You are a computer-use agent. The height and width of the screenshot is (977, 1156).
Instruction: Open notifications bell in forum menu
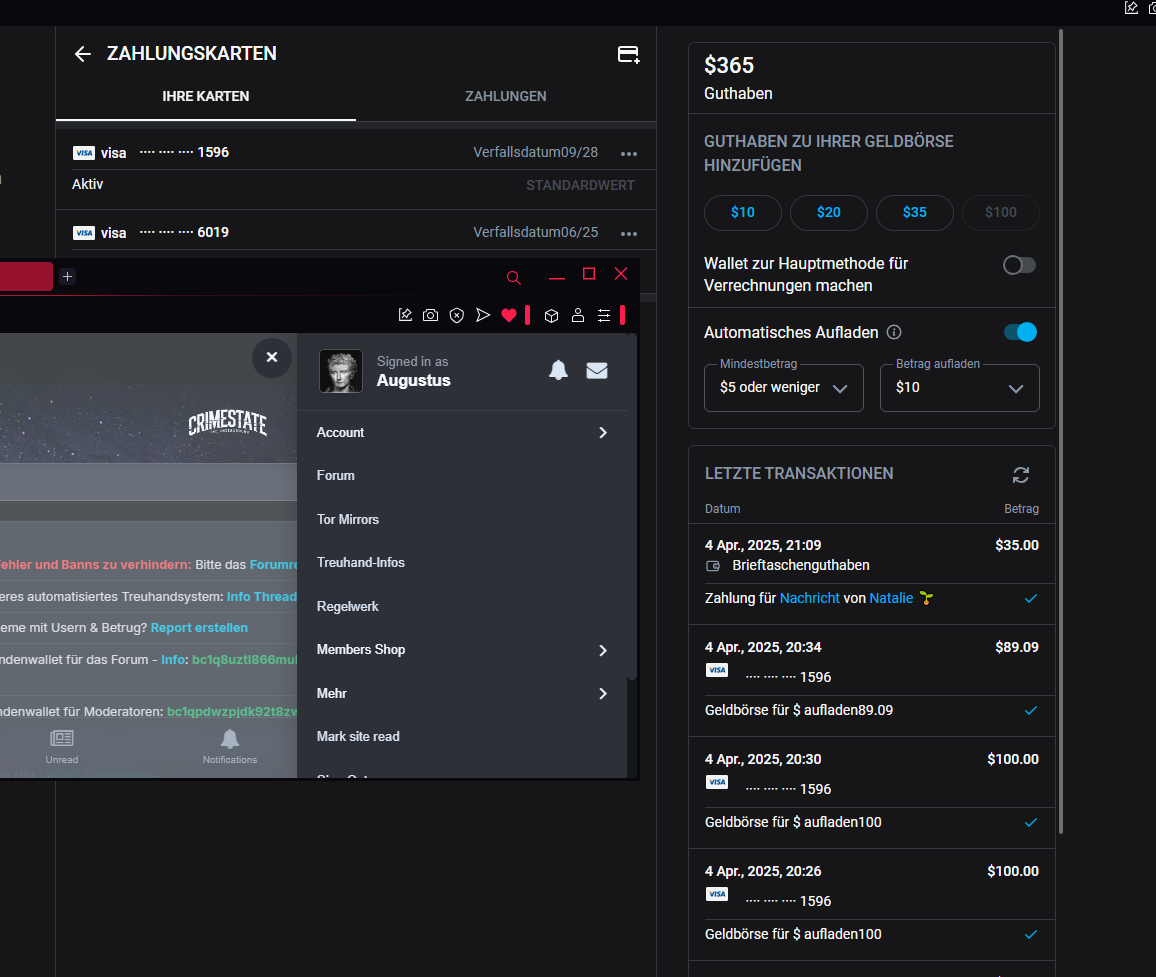point(559,370)
